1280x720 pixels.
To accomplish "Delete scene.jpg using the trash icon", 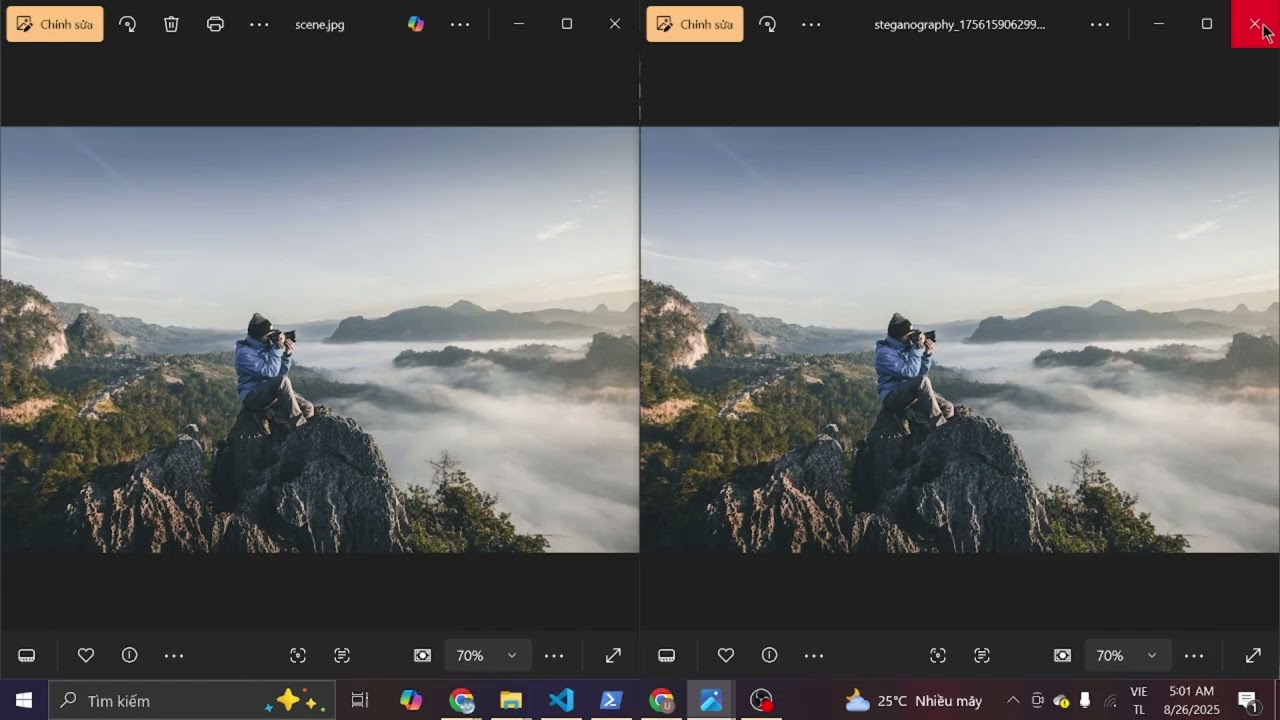I will 171,24.
